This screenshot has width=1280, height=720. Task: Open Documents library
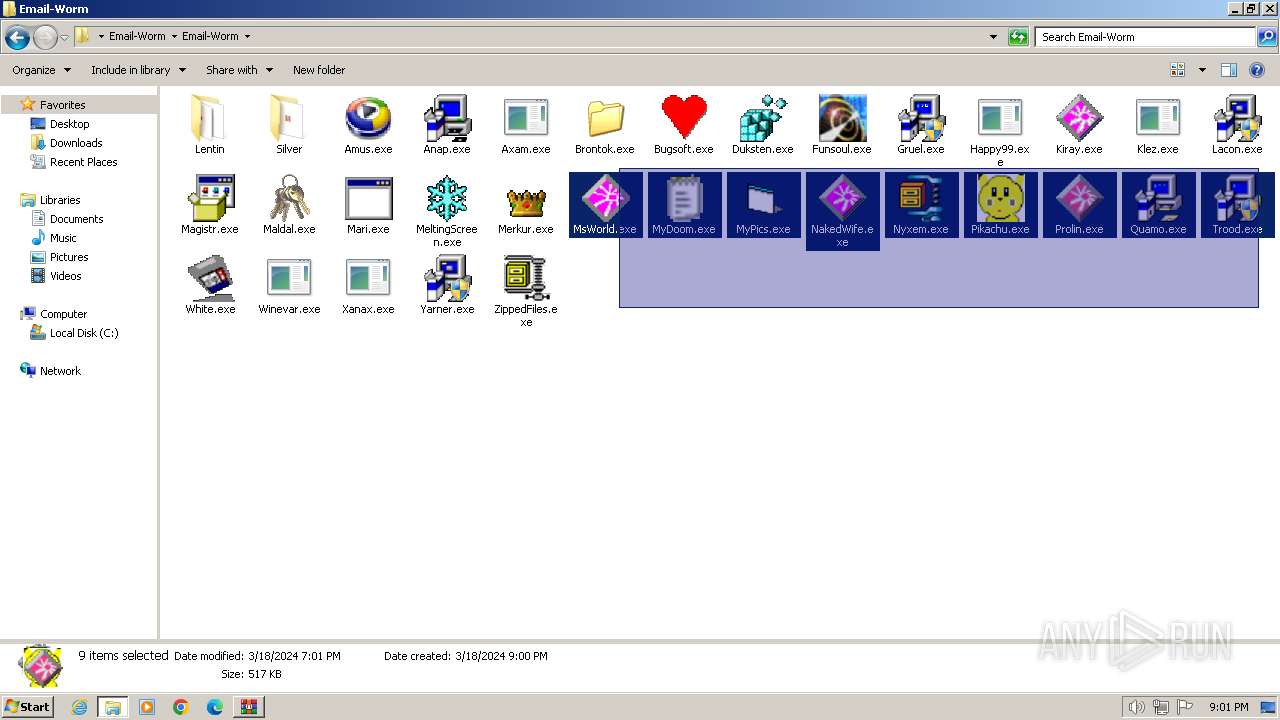pyautogui.click(x=76, y=219)
